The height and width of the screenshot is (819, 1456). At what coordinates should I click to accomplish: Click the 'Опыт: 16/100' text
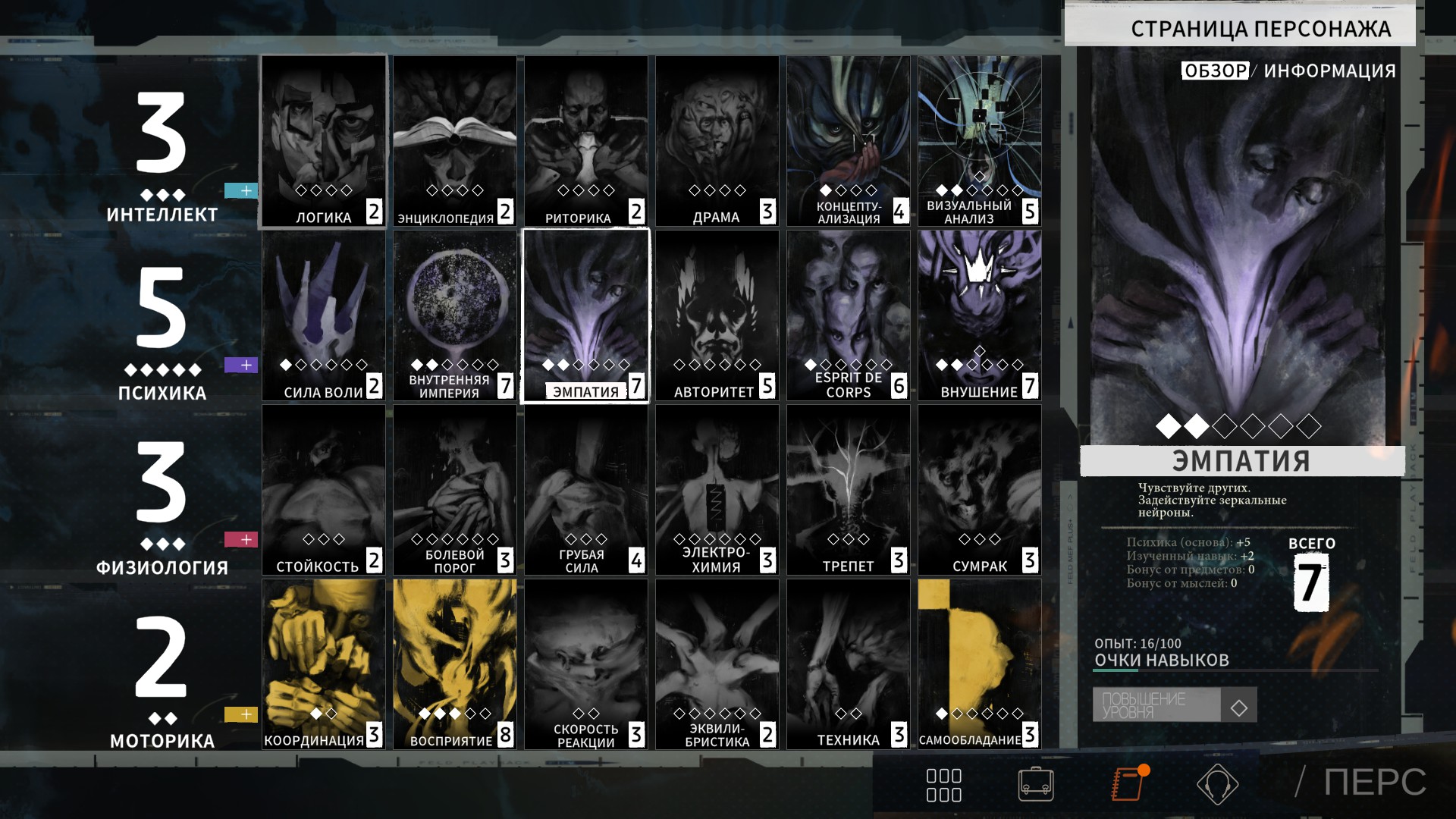click(1137, 643)
